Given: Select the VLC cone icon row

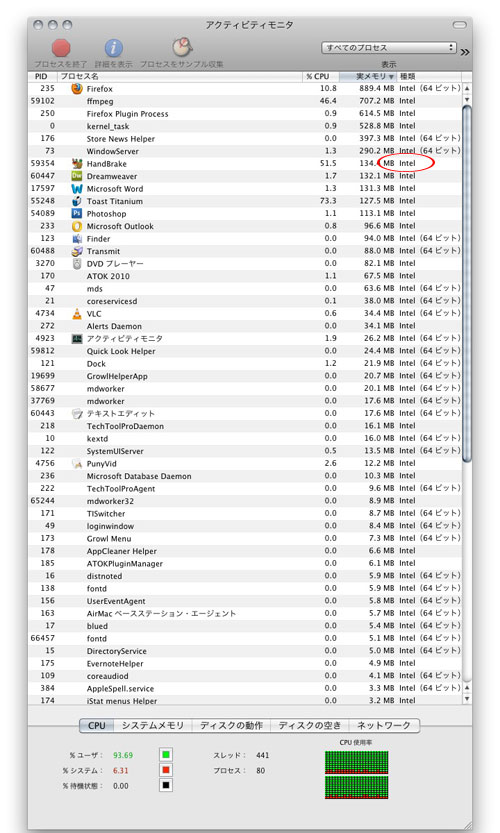Looking at the screenshot, I should click(x=77, y=313).
